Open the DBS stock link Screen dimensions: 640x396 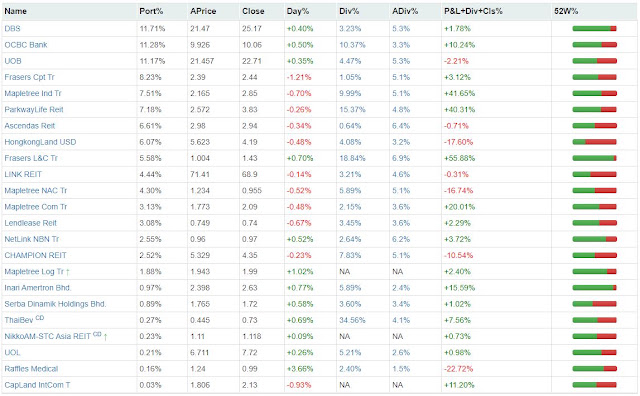12,29
